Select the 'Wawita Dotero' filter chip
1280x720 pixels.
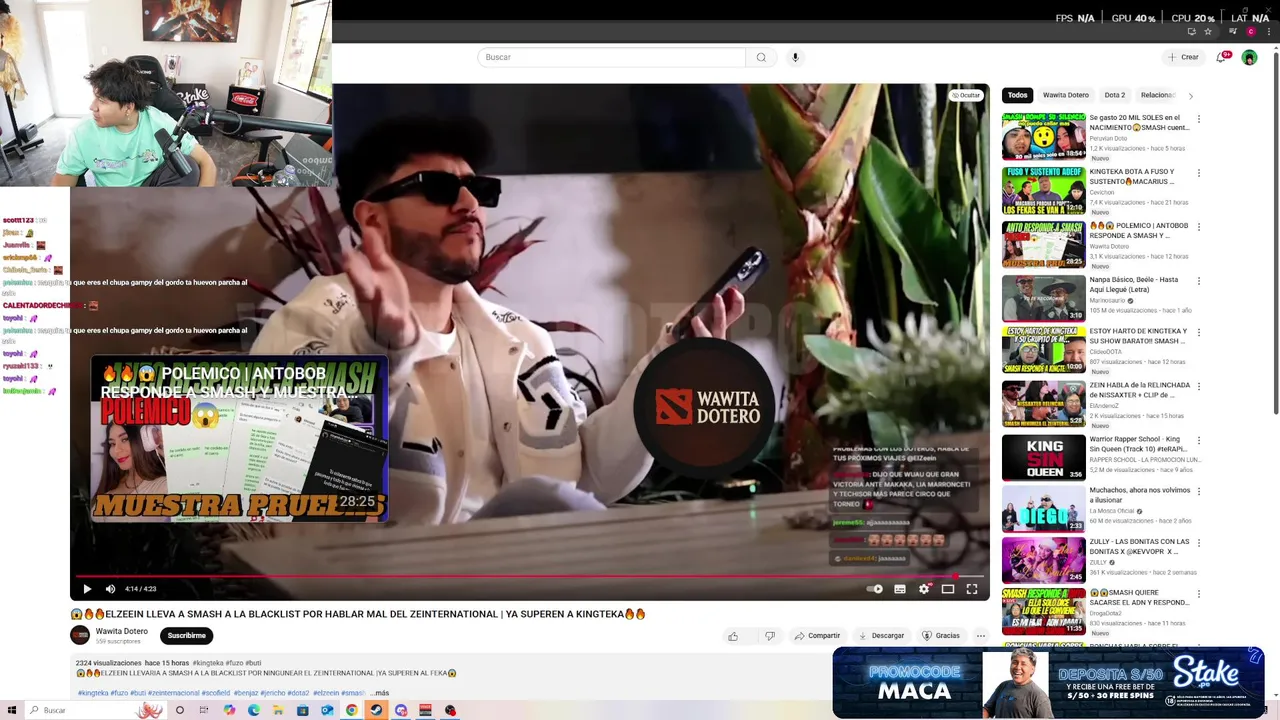[x=1066, y=95]
